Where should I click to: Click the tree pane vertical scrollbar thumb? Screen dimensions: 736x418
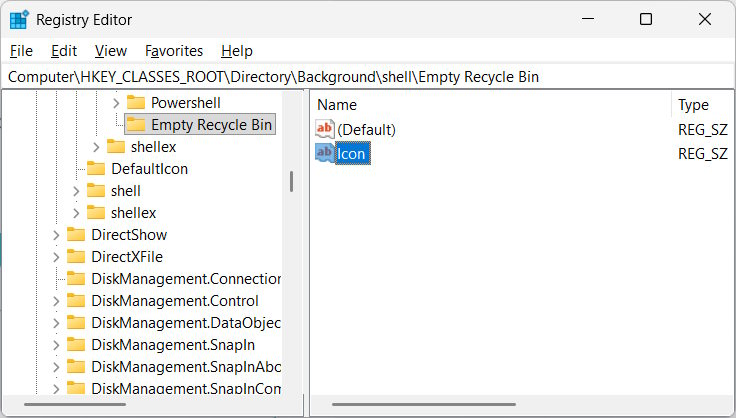pos(291,181)
